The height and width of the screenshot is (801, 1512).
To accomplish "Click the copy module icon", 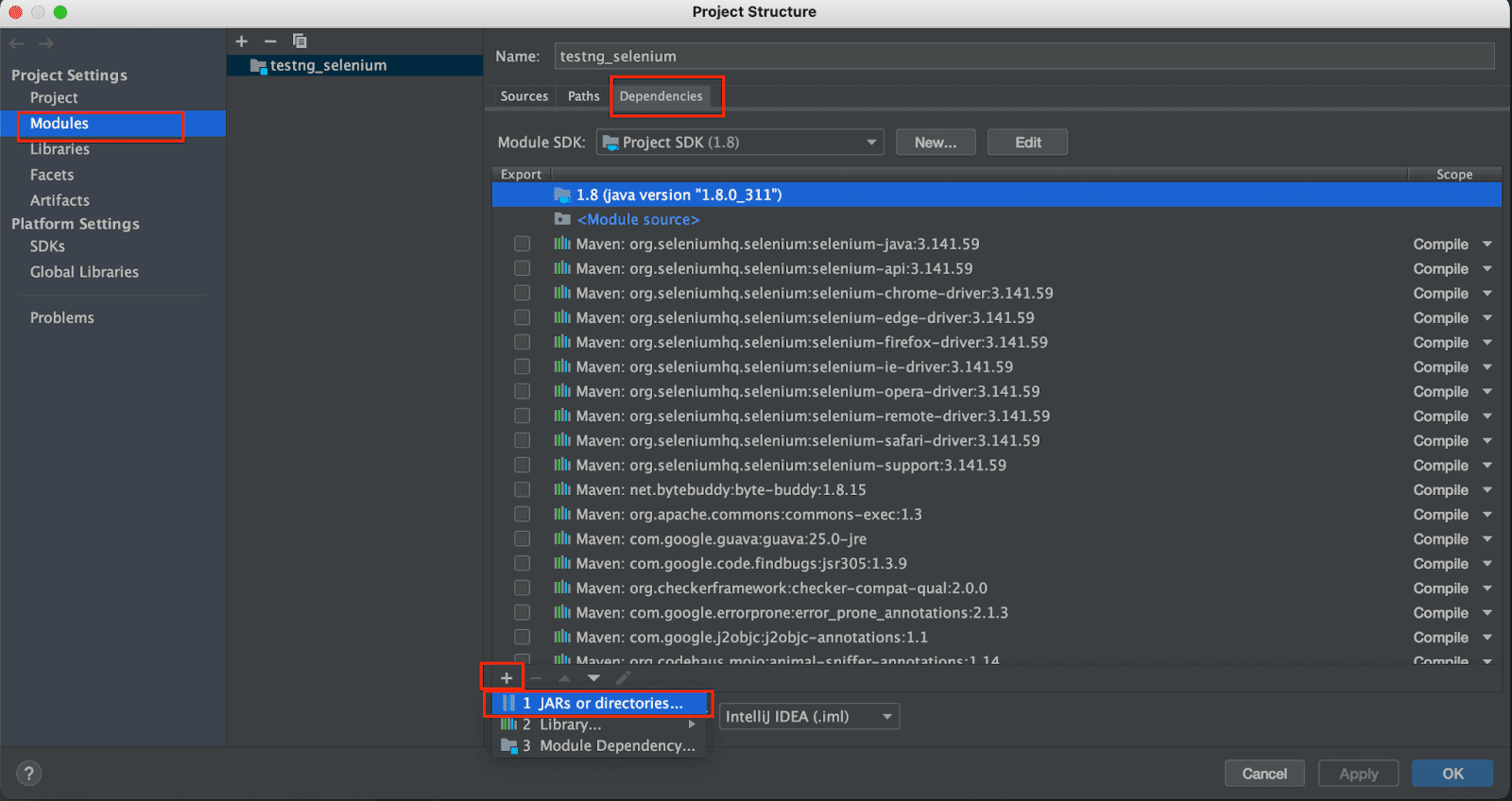I will click(300, 42).
